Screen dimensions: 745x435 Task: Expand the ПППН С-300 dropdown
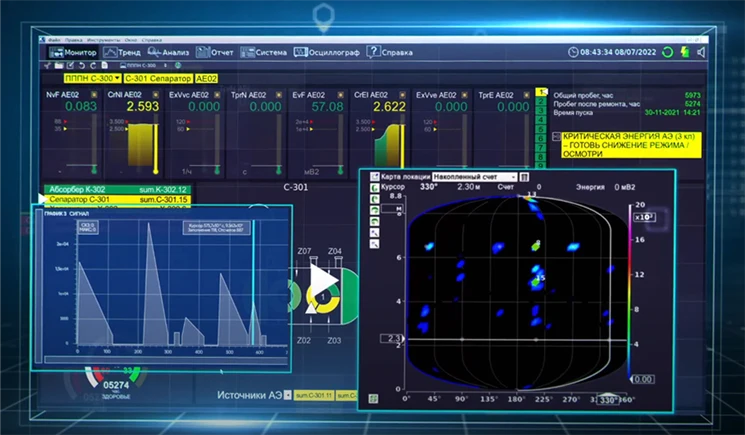coord(92,78)
